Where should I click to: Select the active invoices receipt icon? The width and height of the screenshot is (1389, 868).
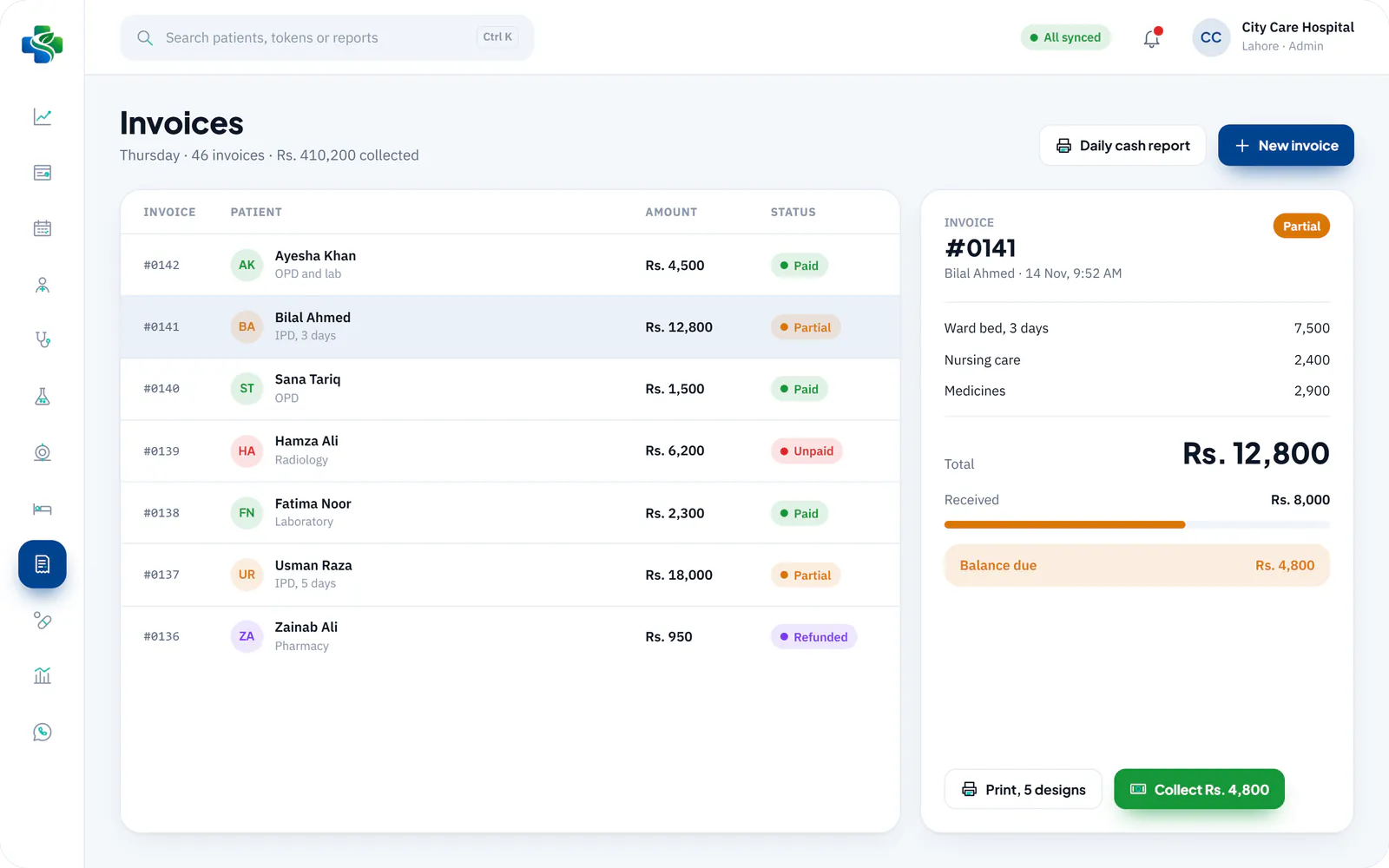coord(43,564)
